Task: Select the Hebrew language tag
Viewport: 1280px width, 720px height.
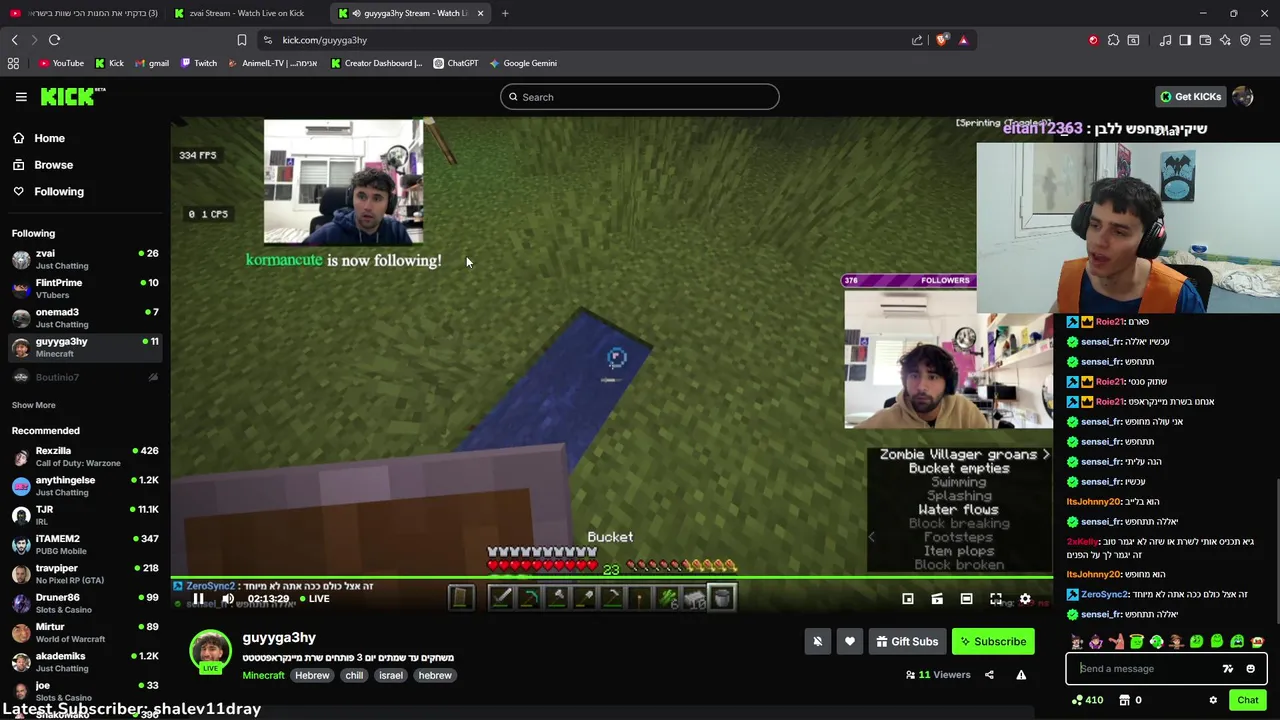Action: coord(312,675)
